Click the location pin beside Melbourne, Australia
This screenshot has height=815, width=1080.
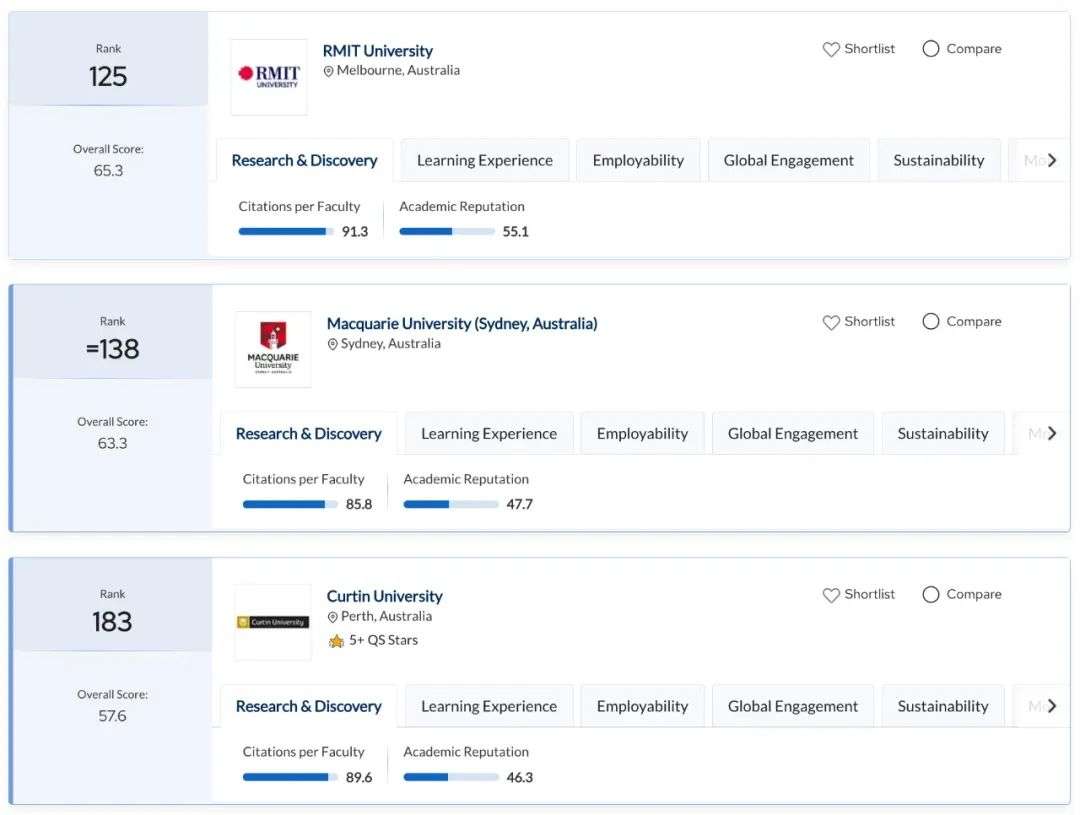click(329, 71)
